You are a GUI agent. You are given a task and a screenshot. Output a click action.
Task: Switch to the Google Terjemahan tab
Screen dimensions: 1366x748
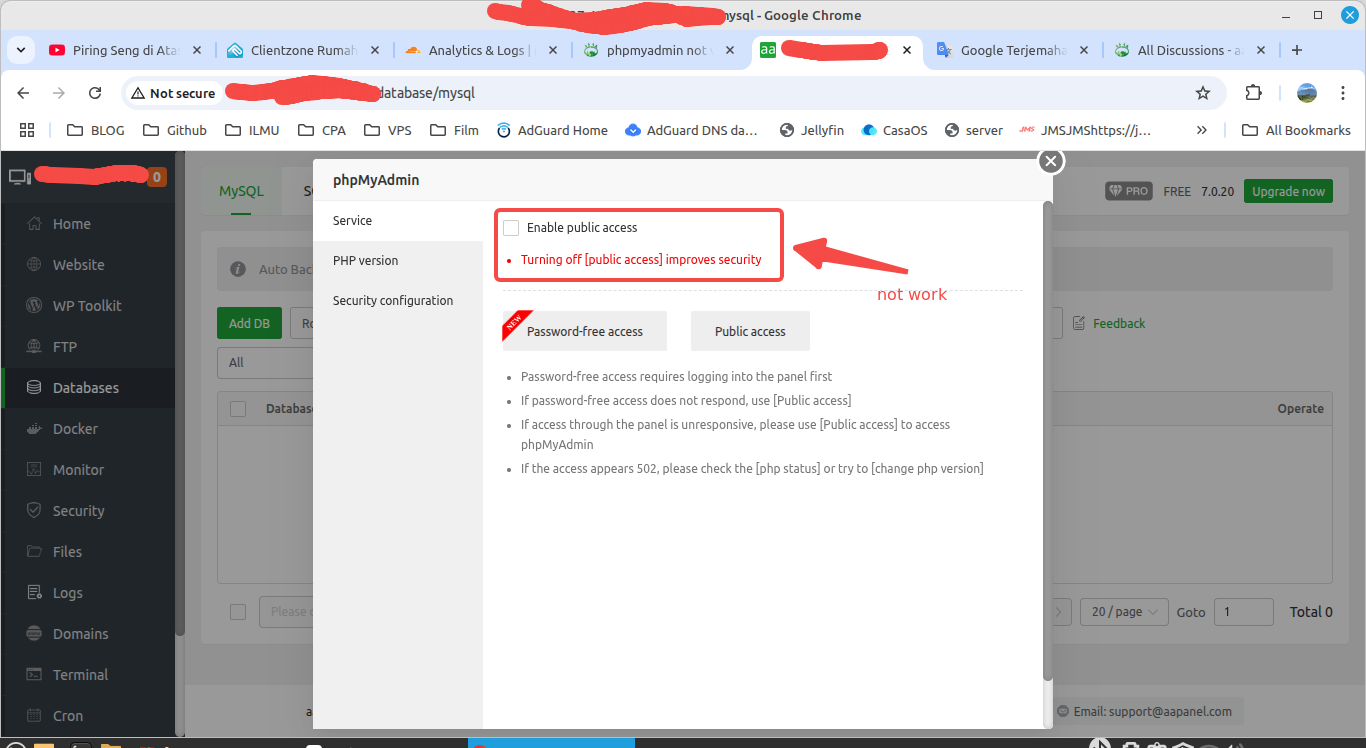[1012, 50]
